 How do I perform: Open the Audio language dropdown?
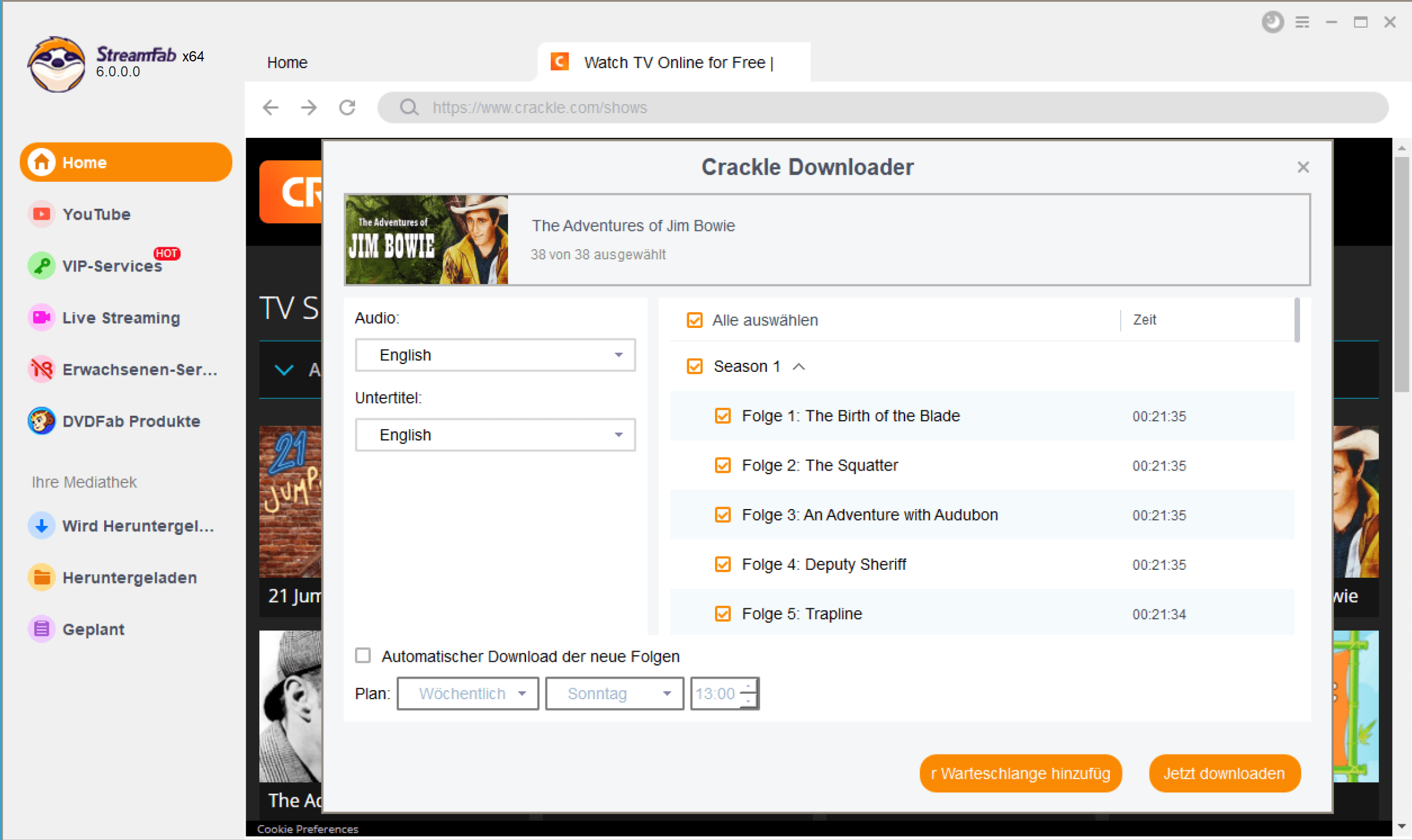[495, 355]
